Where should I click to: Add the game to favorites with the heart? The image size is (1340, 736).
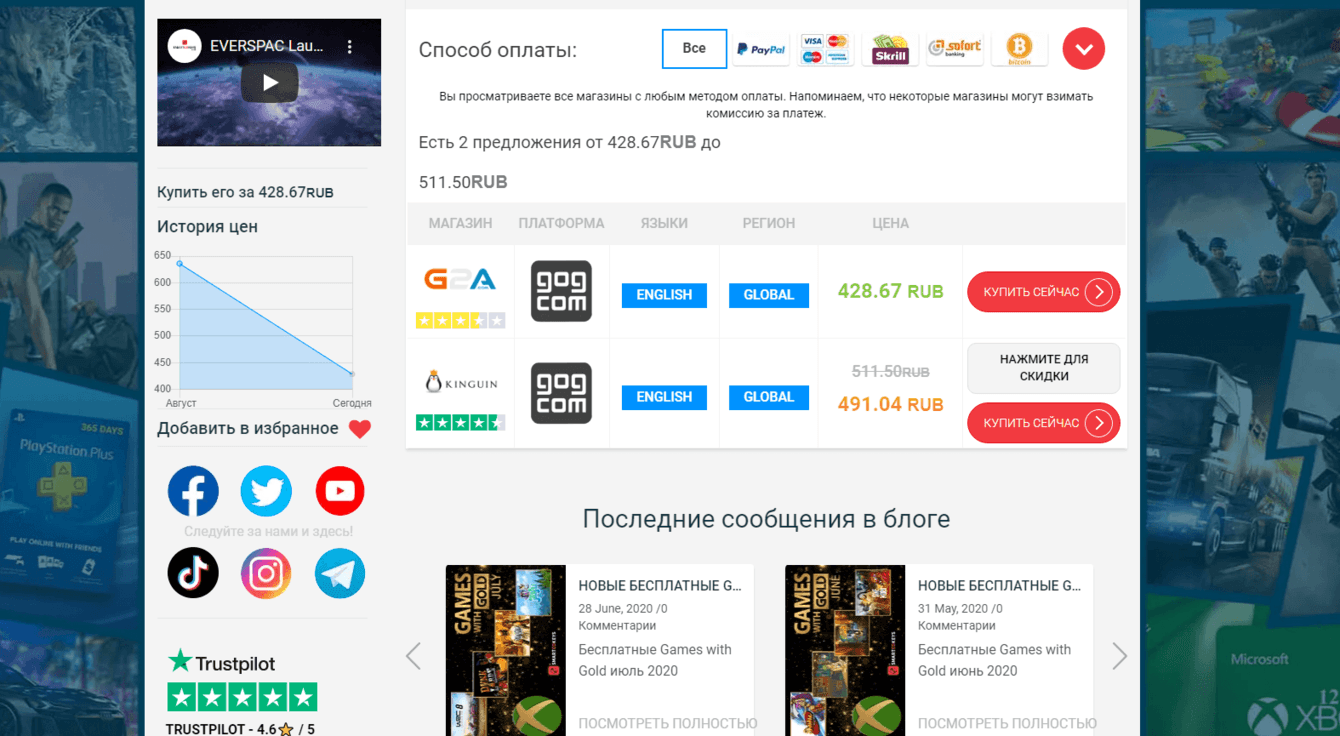coord(360,429)
